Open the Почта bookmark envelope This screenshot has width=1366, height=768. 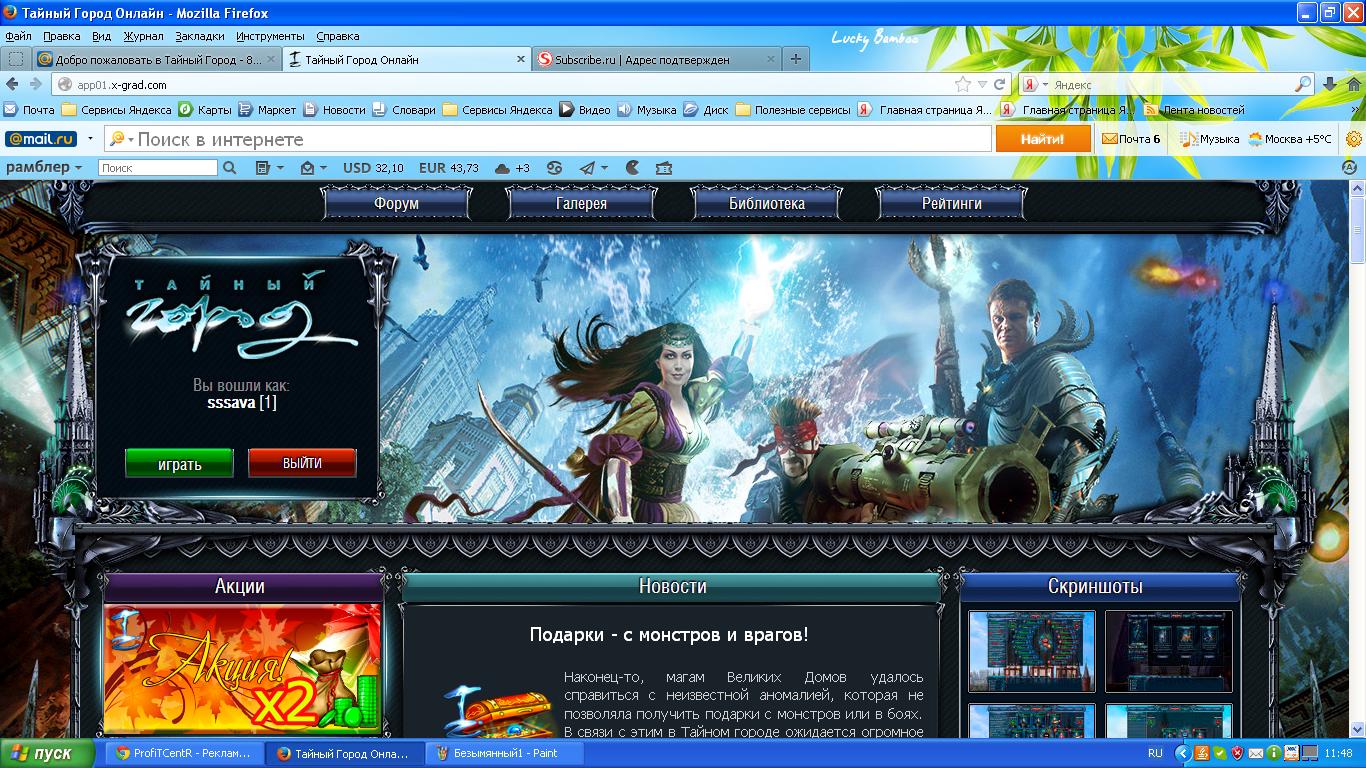pyautogui.click(x=29, y=110)
